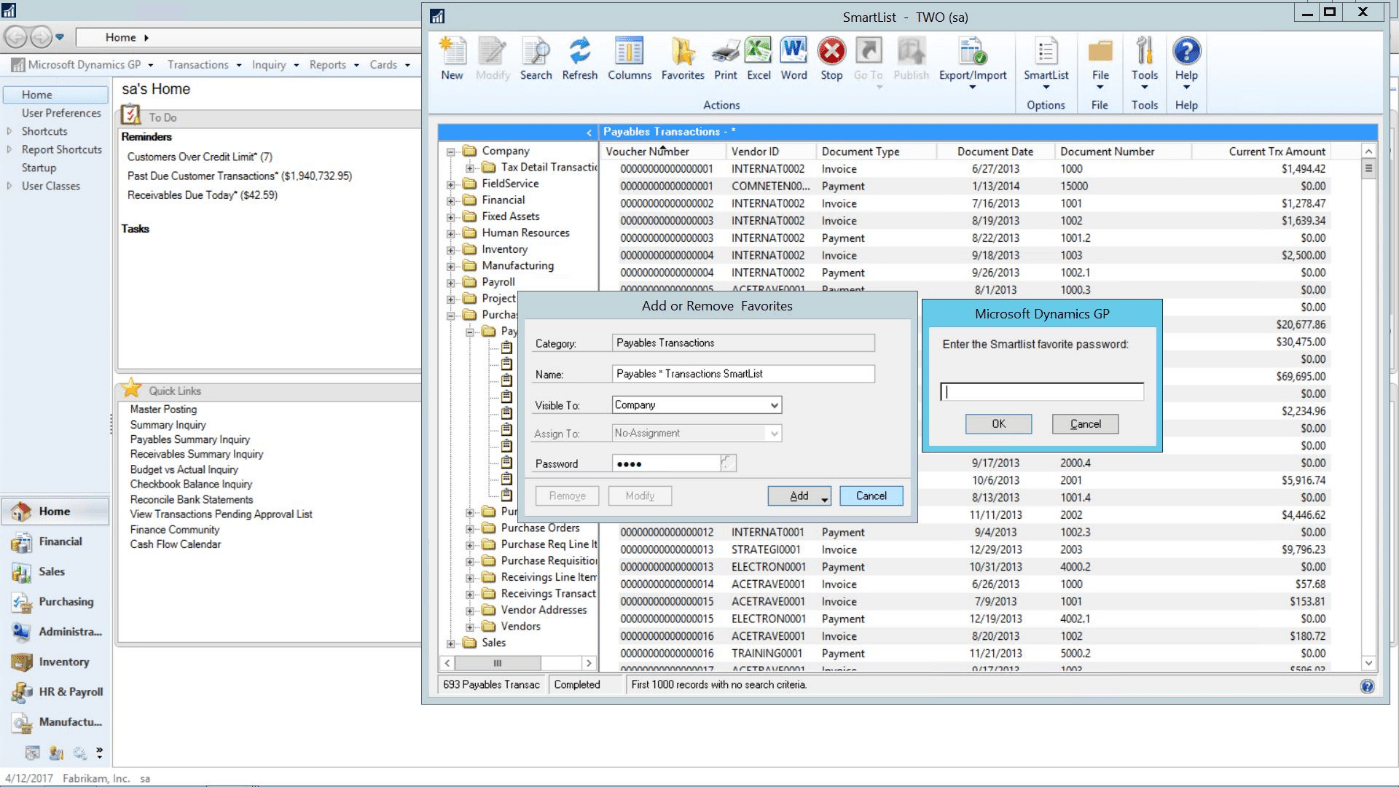The image size is (1399, 787).
Task: Click the tree pane horizontal scrollbar right arrow
Action: (x=590, y=663)
